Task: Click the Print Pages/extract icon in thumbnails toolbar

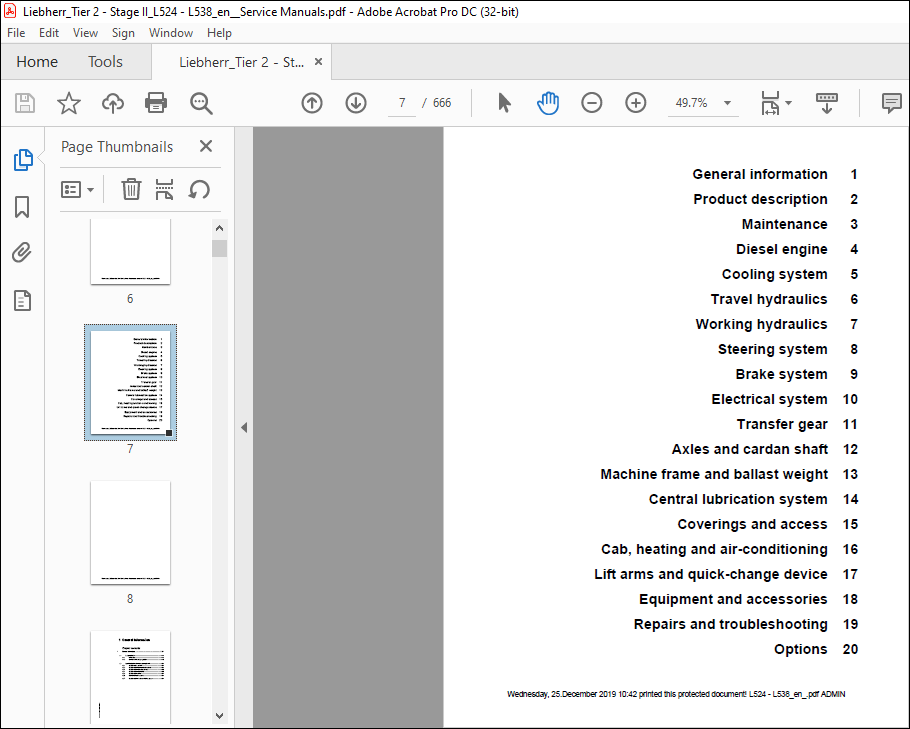Action: click(164, 189)
